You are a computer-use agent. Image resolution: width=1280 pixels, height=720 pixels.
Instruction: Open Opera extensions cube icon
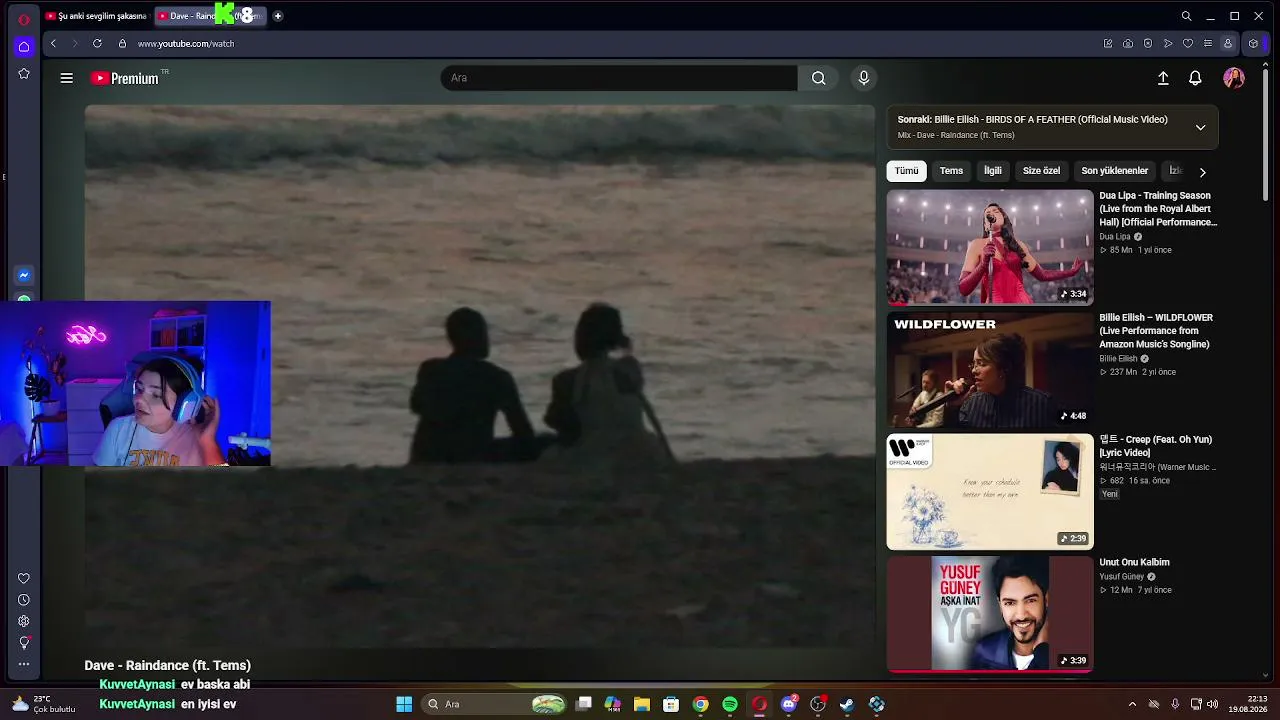1254,43
